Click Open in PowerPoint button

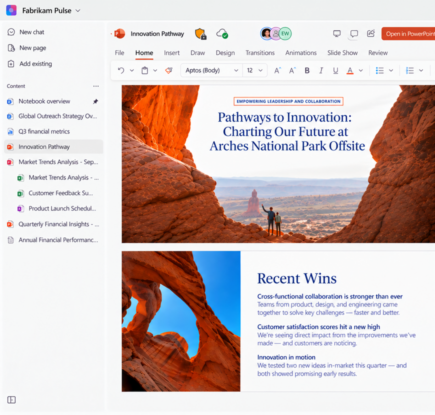coord(408,34)
